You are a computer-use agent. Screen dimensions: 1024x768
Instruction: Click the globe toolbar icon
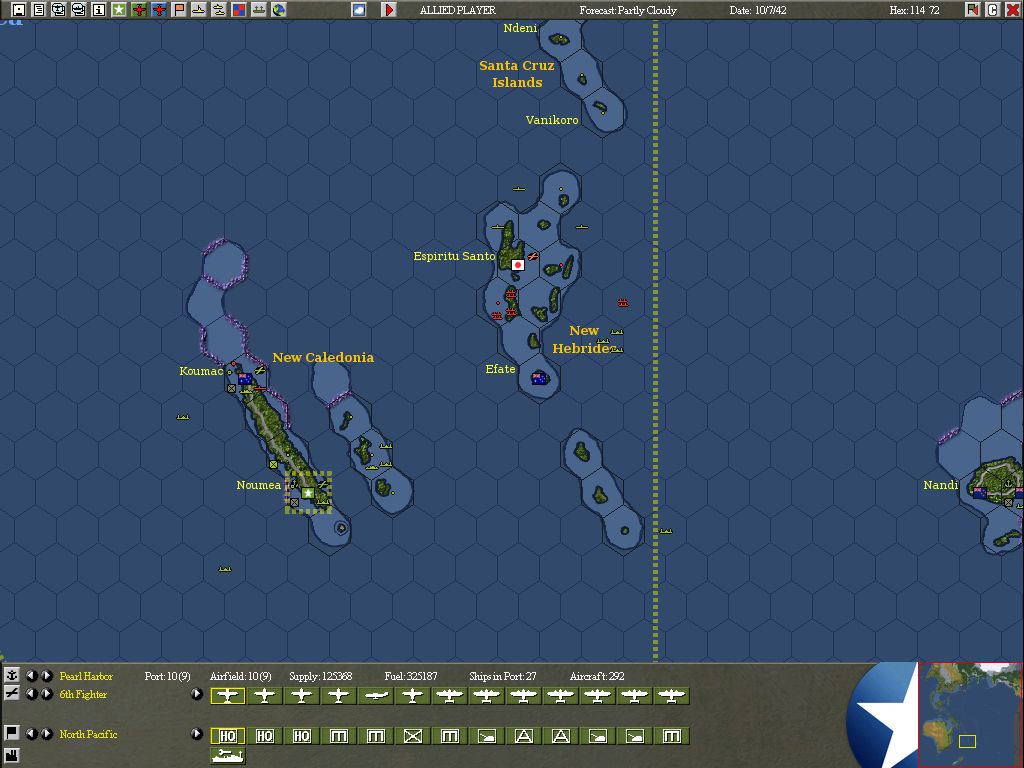pos(279,10)
